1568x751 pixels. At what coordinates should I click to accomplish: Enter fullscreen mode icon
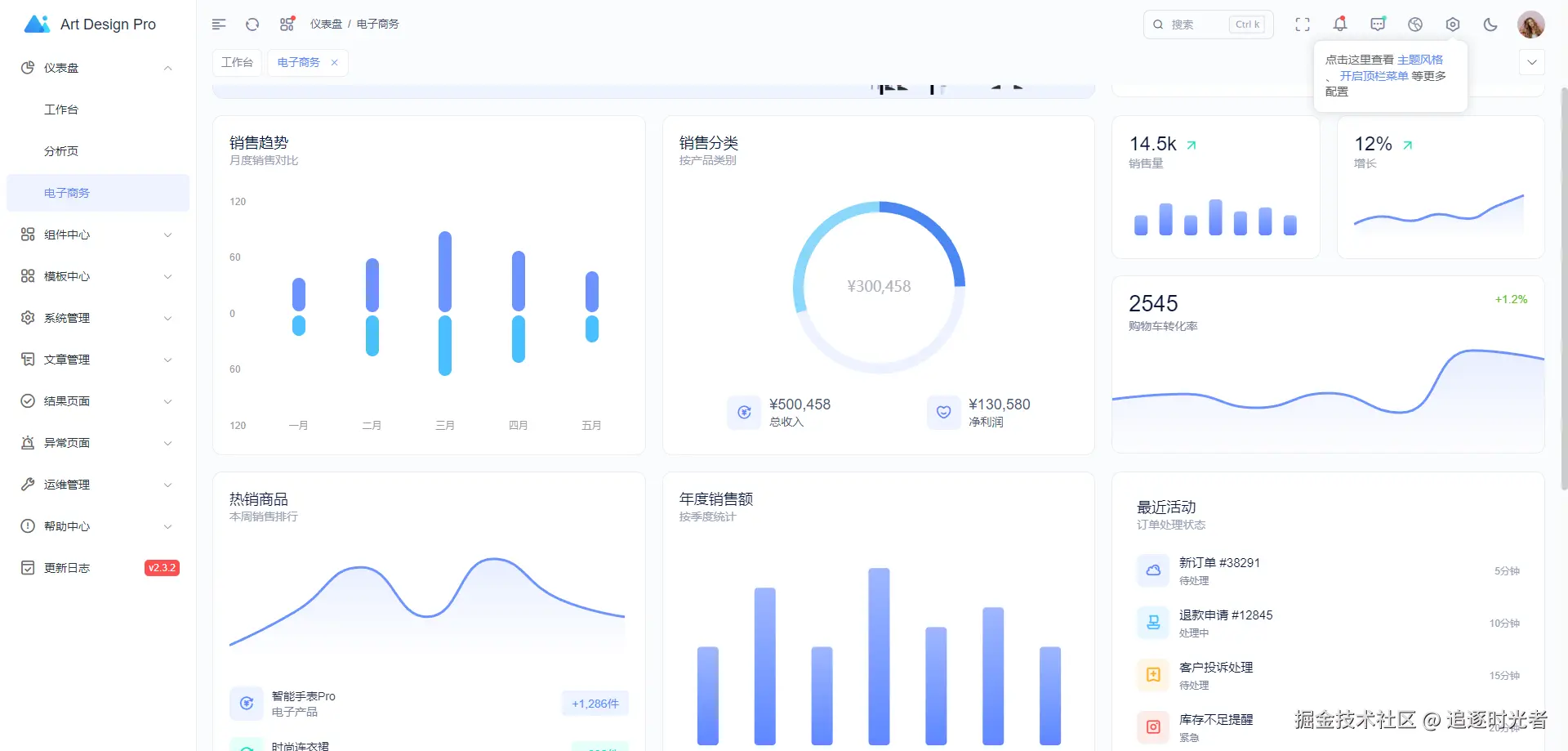click(1303, 25)
